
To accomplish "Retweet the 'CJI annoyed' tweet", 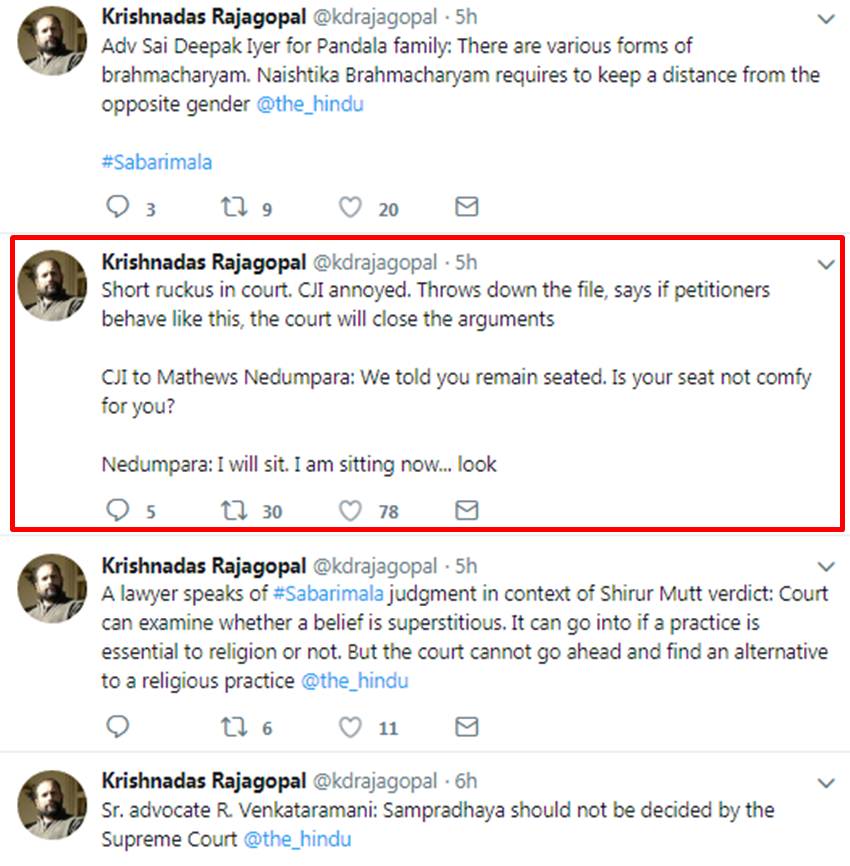I will [233, 510].
